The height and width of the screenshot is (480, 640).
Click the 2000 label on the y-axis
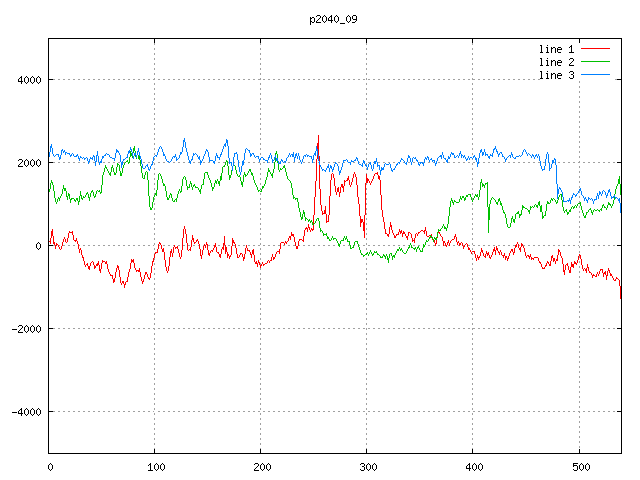[x=29, y=163]
